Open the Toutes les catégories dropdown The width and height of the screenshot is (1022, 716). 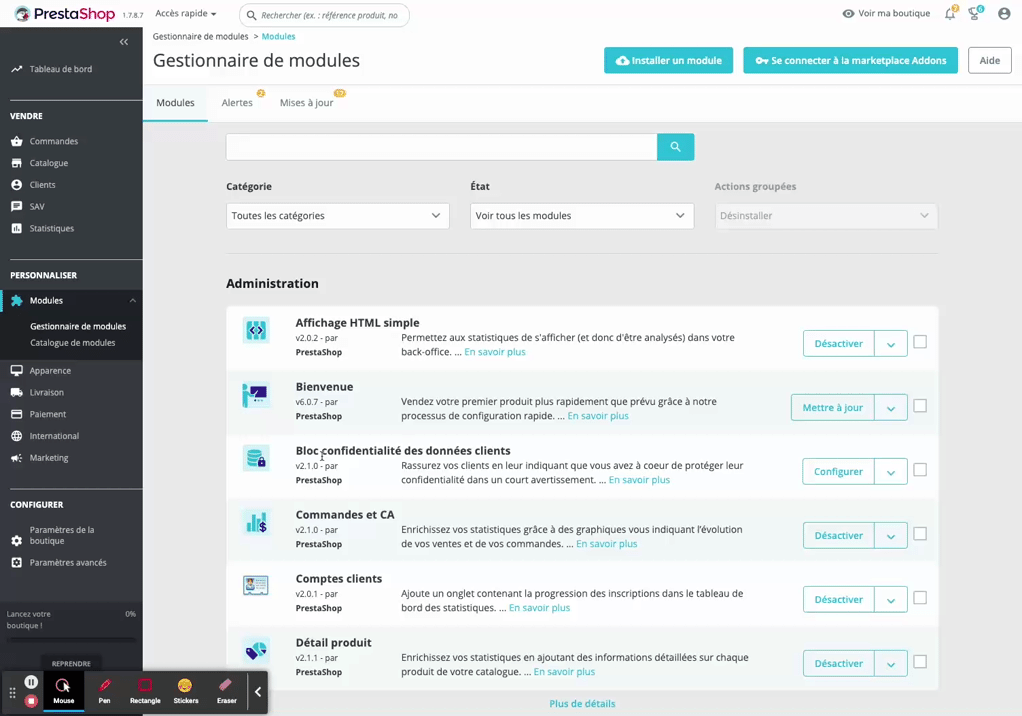pyautogui.click(x=338, y=216)
